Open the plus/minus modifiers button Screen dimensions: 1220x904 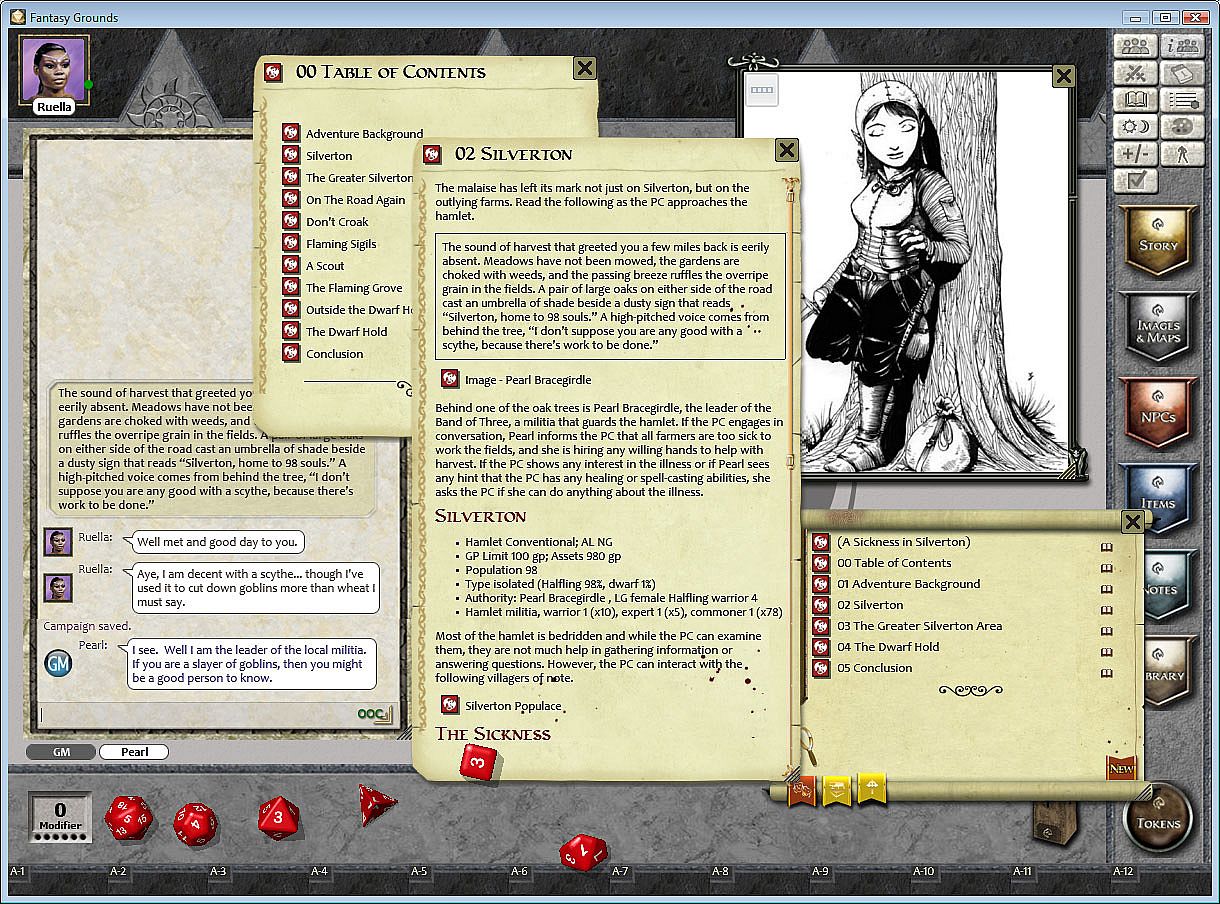click(x=1135, y=154)
